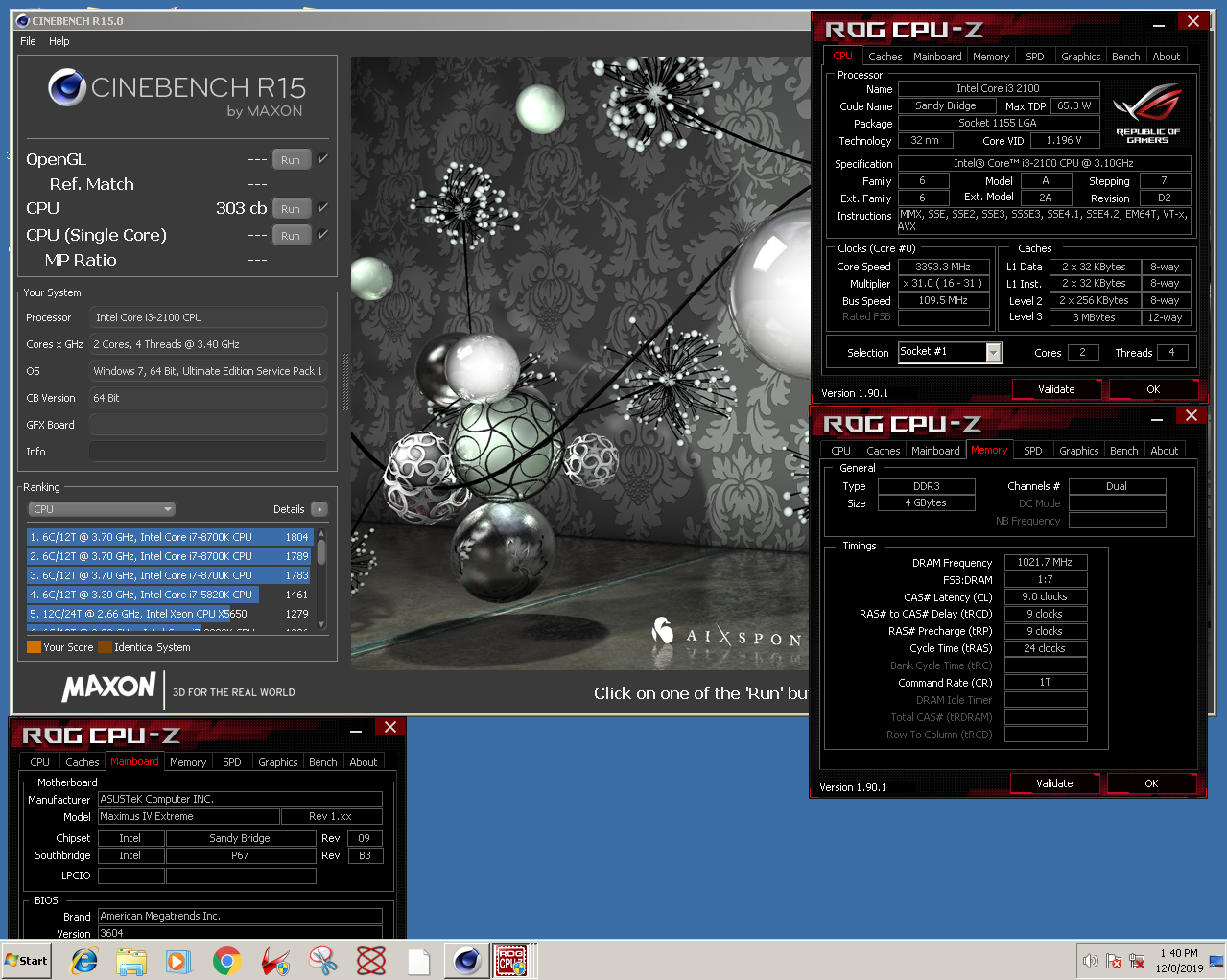Open the blank document icon in taskbar
The image size is (1227, 980).
[418, 961]
